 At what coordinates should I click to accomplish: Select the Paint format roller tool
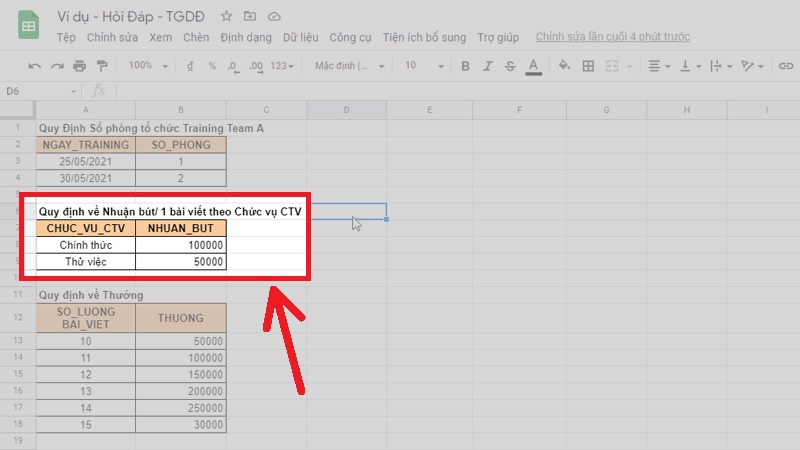click(x=103, y=66)
